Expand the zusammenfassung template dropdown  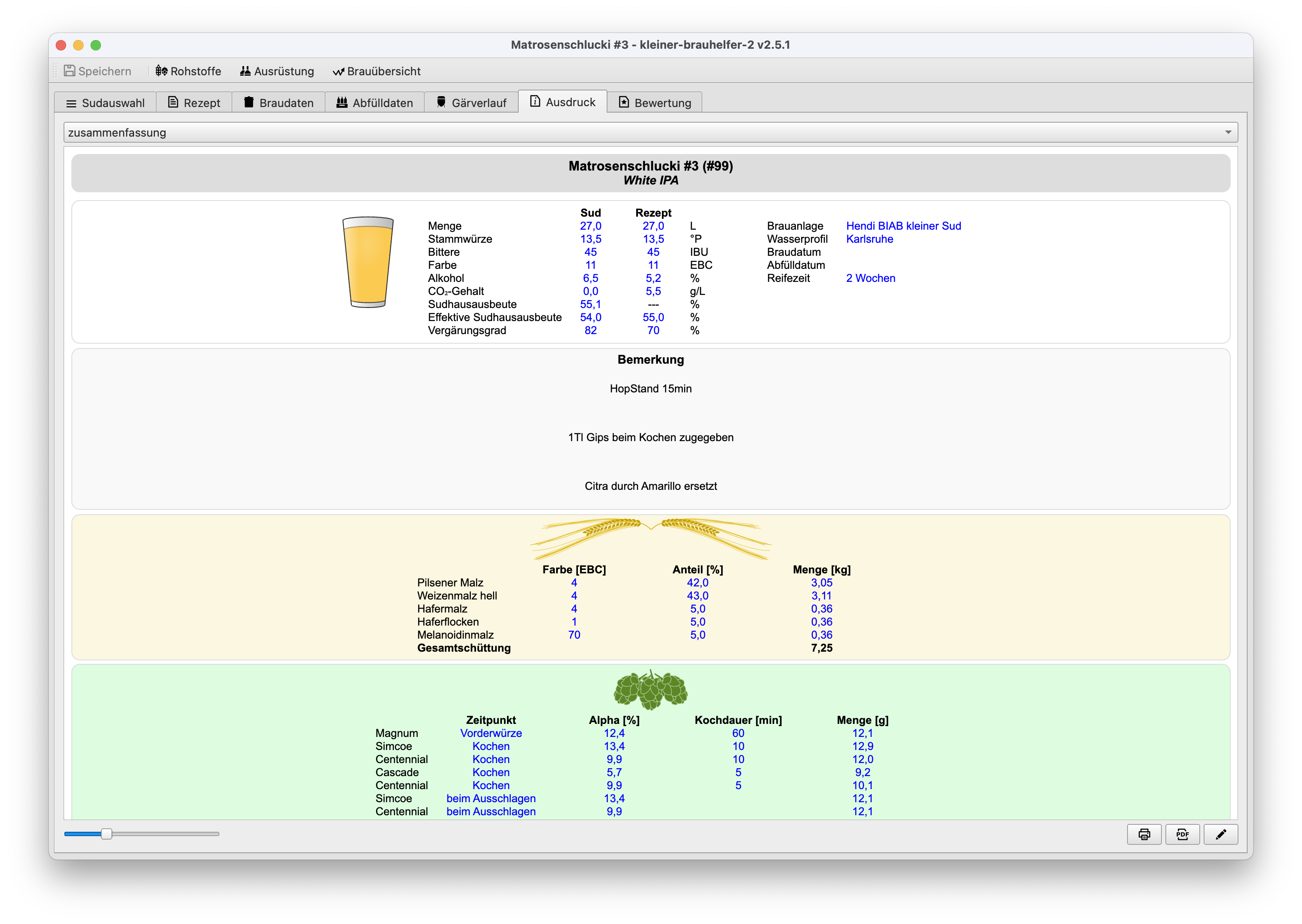click(651, 133)
